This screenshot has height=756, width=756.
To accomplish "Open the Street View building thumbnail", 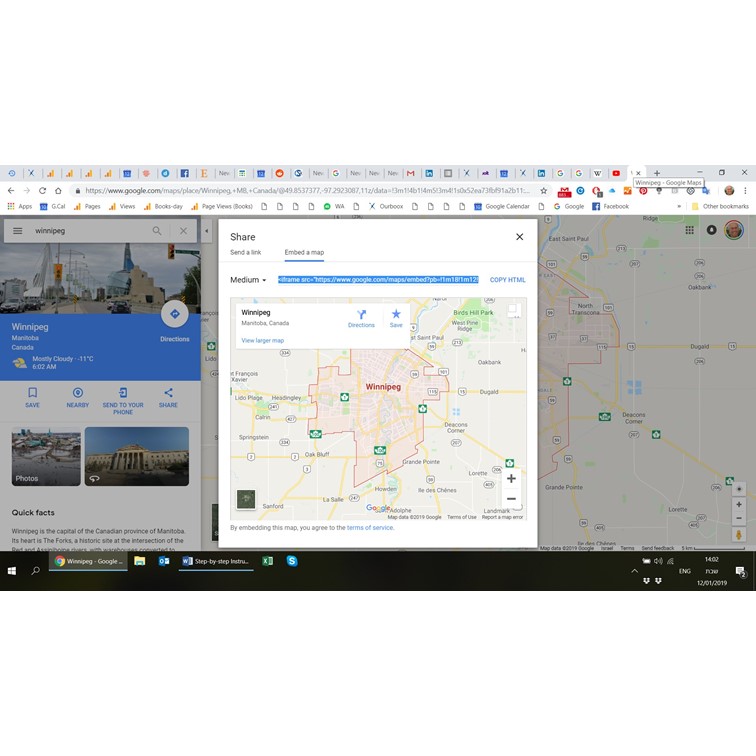I will coord(137,456).
